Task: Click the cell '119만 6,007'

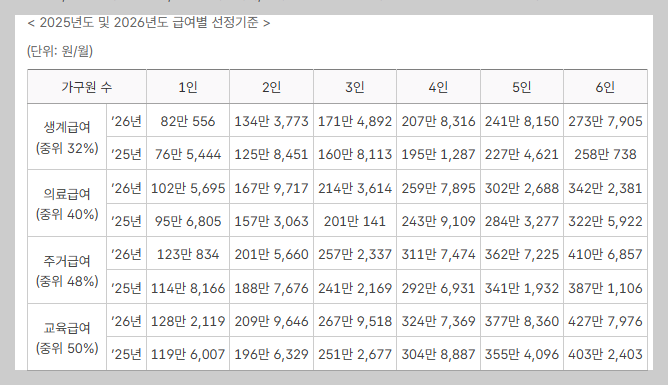Action: pyautogui.click(x=188, y=354)
